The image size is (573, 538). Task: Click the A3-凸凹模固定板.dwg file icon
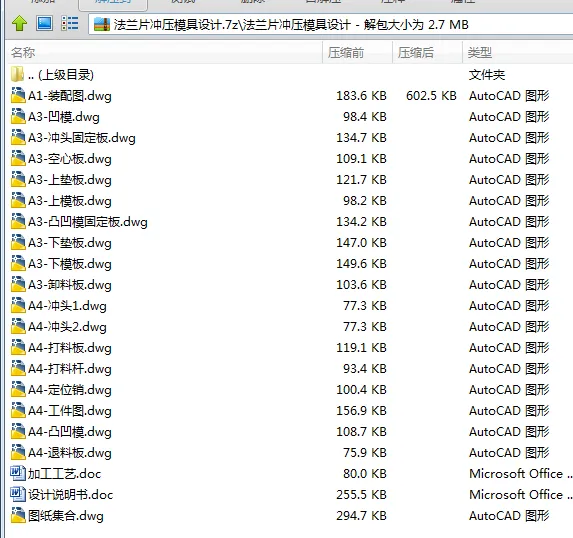coord(18,221)
